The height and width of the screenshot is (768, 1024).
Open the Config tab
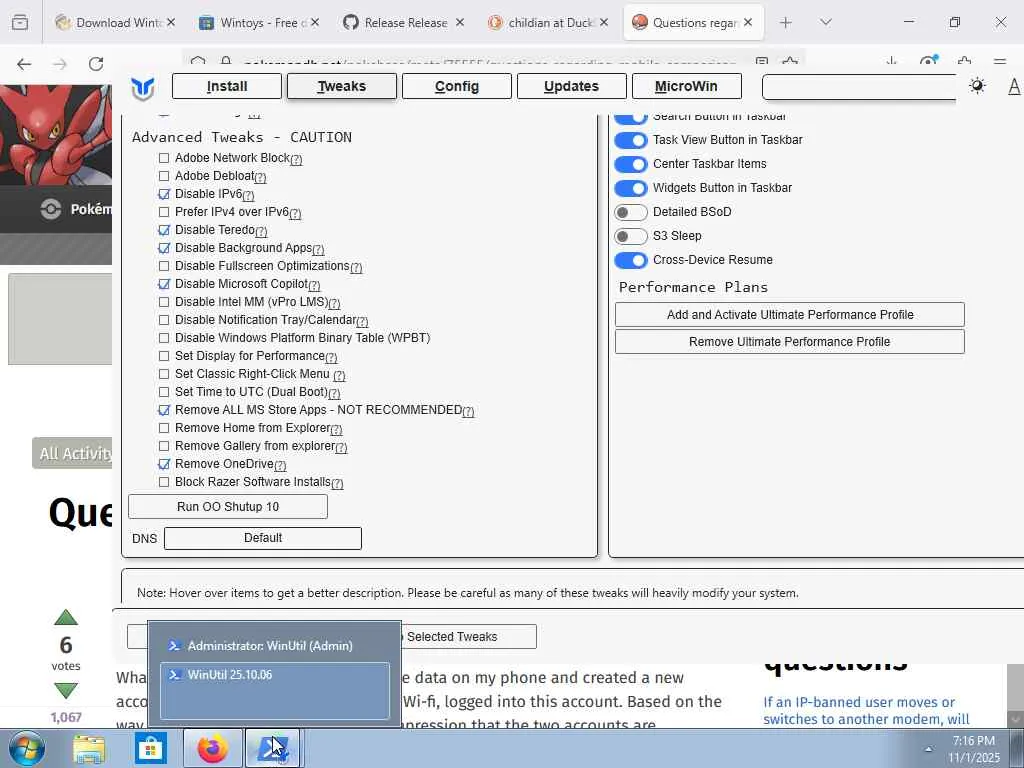[x=456, y=86]
